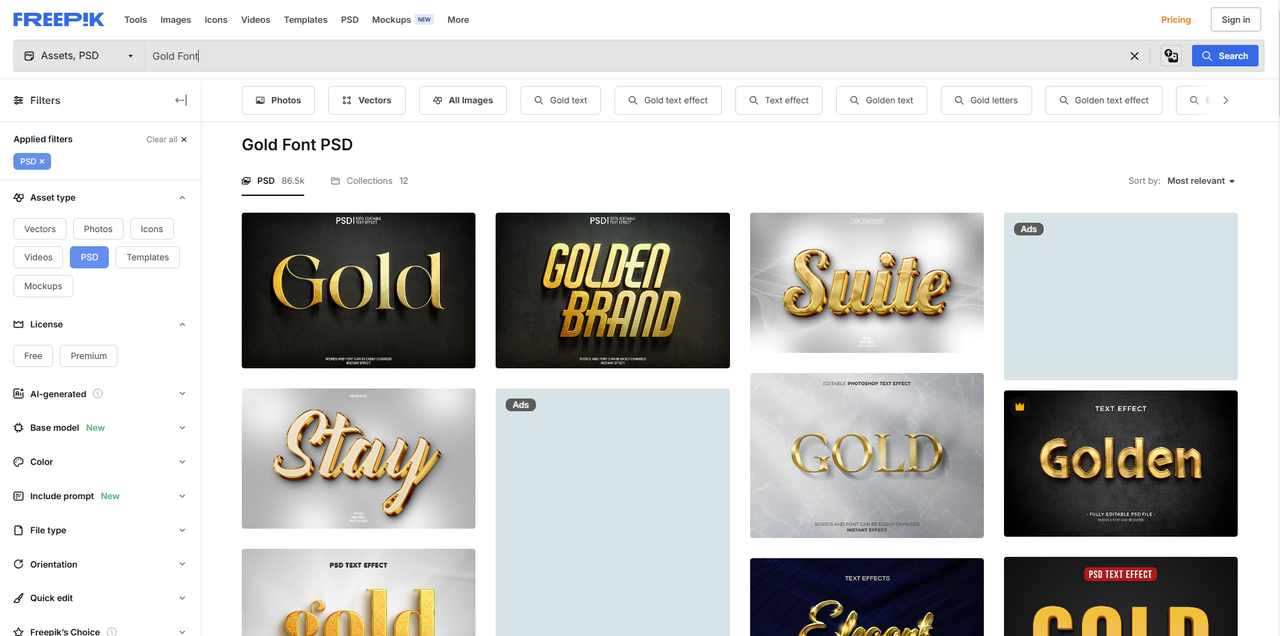The width and height of the screenshot is (1280, 636).
Task: Click the Collections folder icon
Action: pos(336,181)
